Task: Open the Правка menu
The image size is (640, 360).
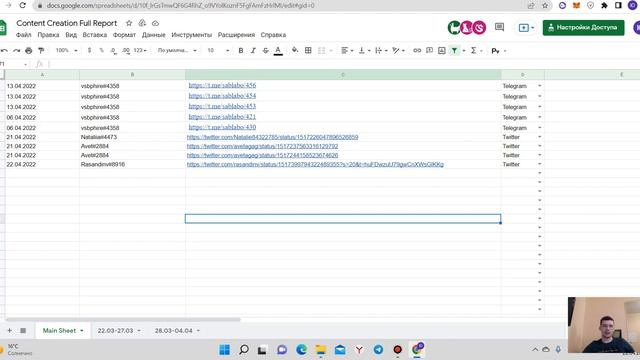Action: [49, 35]
